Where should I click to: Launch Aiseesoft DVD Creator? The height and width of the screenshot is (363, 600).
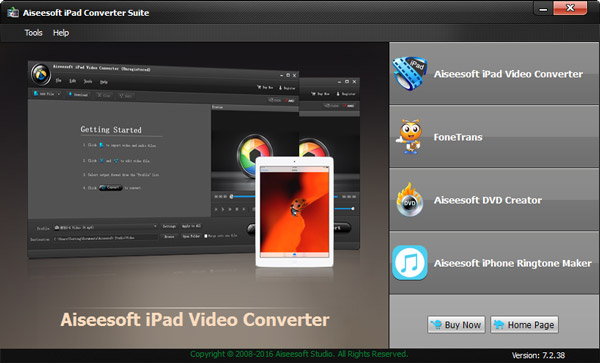coord(494,200)
